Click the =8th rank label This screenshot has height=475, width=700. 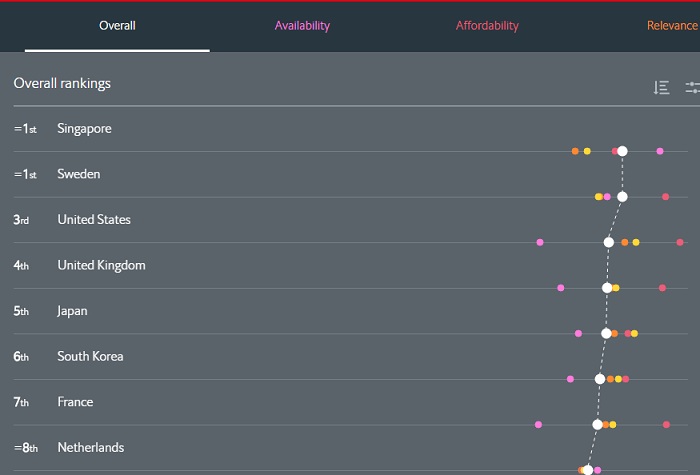pos(25,447)
